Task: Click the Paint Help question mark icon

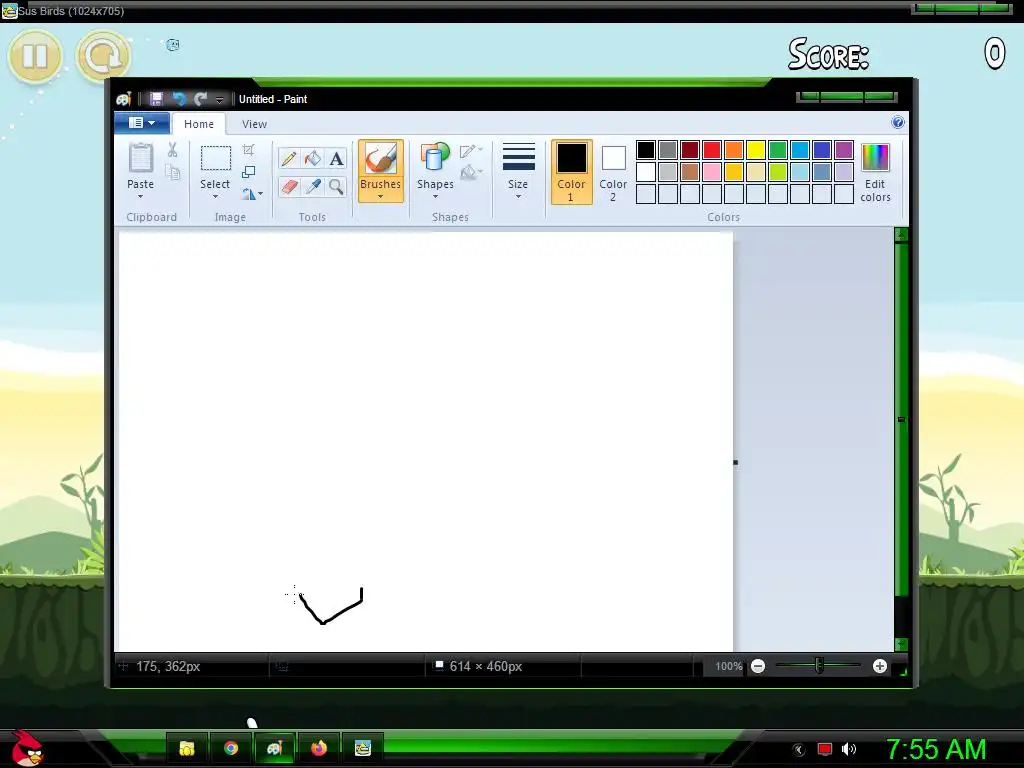Action: point(898,122)
